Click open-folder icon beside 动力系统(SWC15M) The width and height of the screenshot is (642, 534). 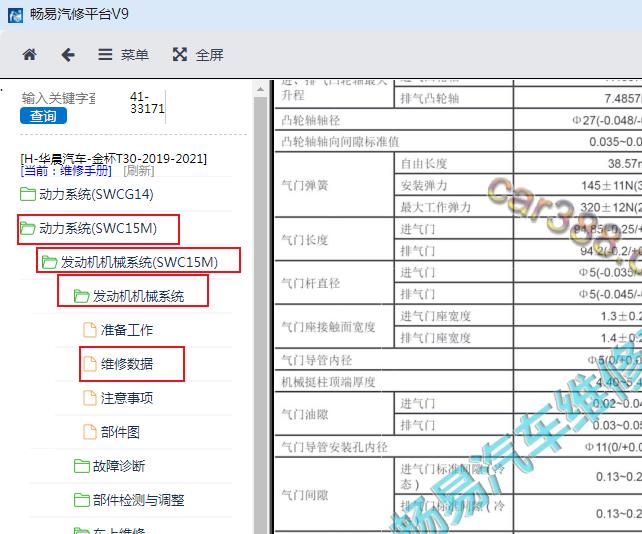click(28, 229)
